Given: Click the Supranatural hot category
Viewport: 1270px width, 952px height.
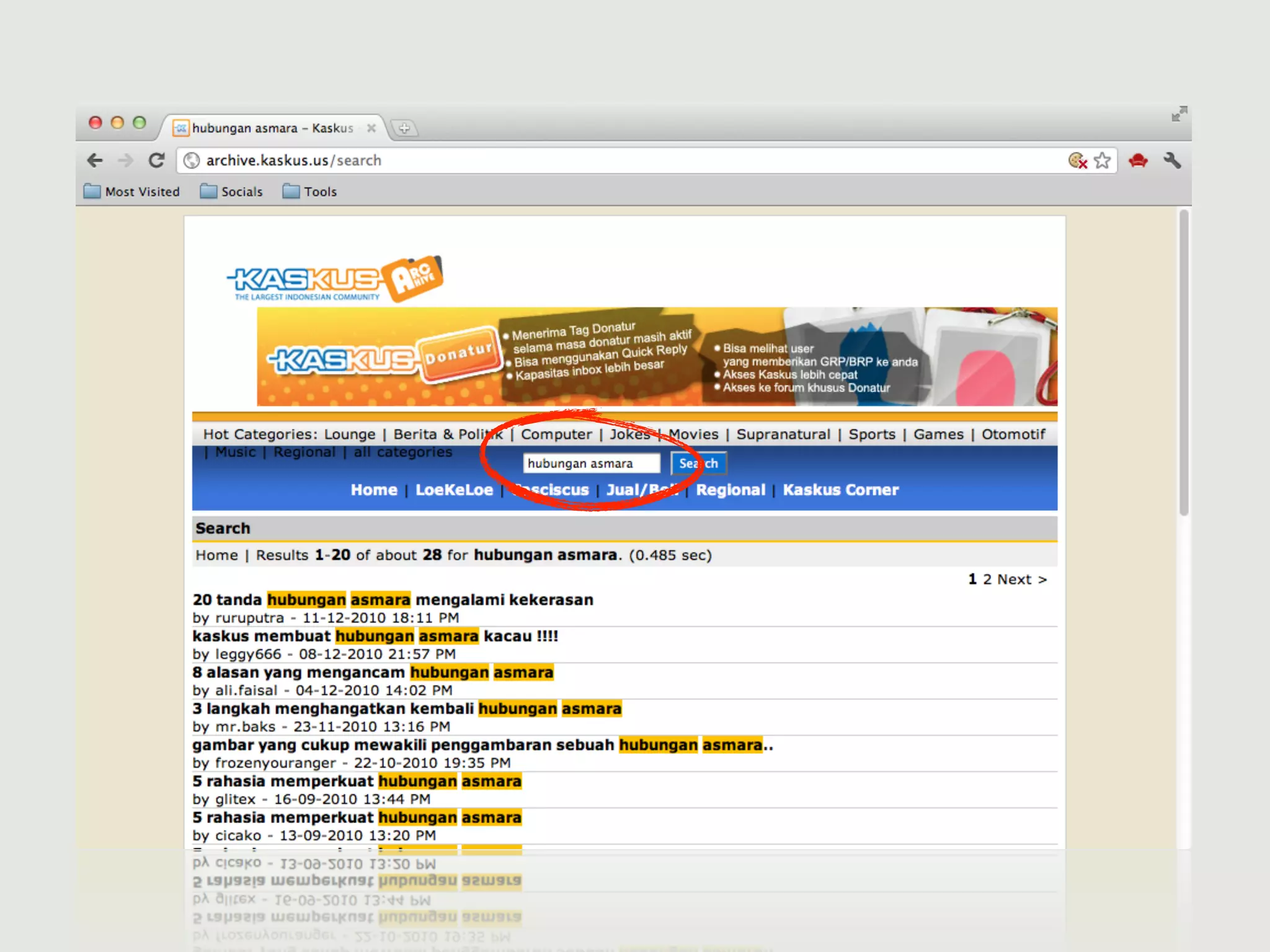Looking at the screenshot, I should [x=783, y=434].
